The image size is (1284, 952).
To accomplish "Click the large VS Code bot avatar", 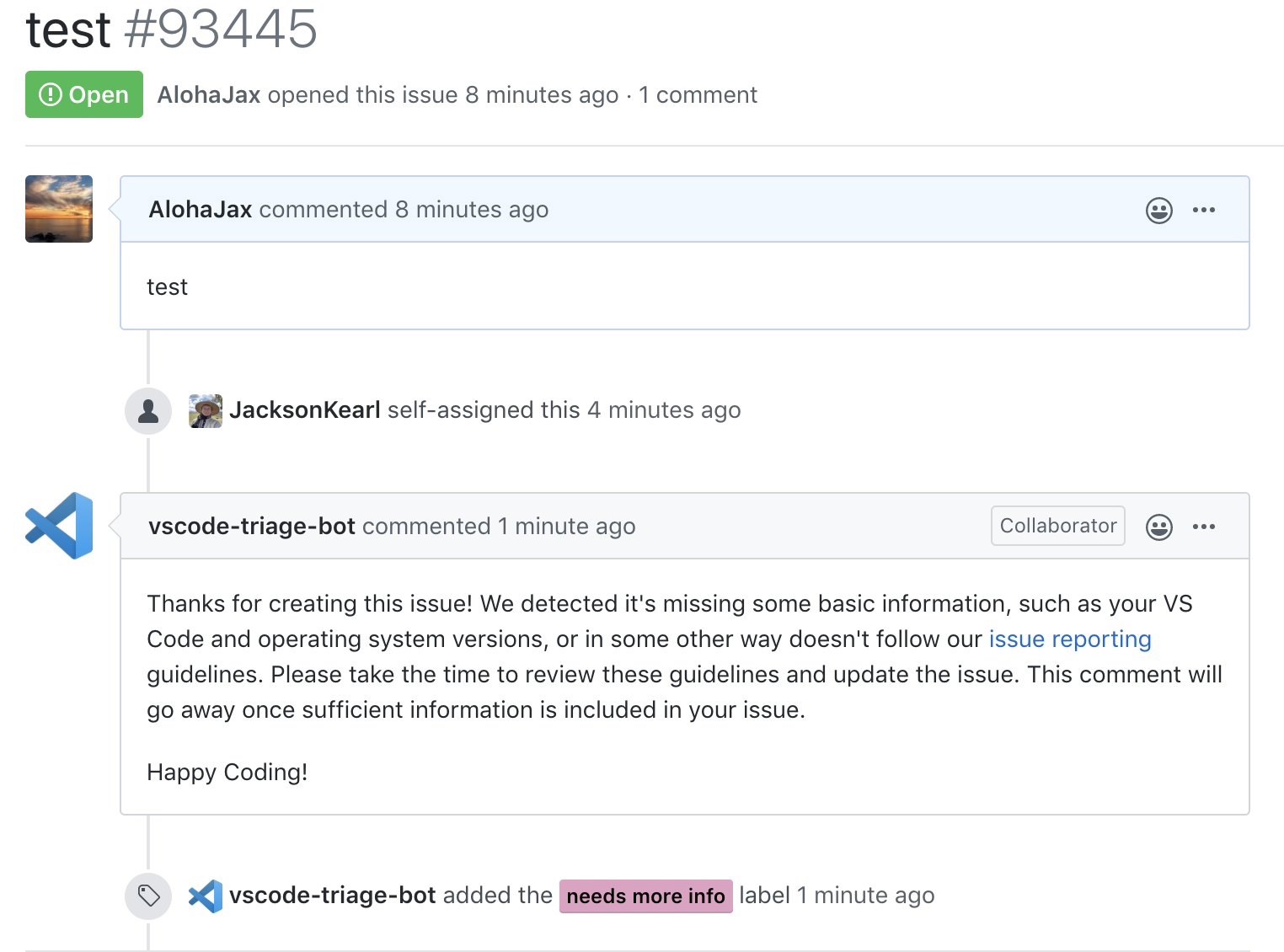I will click(59, 526).
